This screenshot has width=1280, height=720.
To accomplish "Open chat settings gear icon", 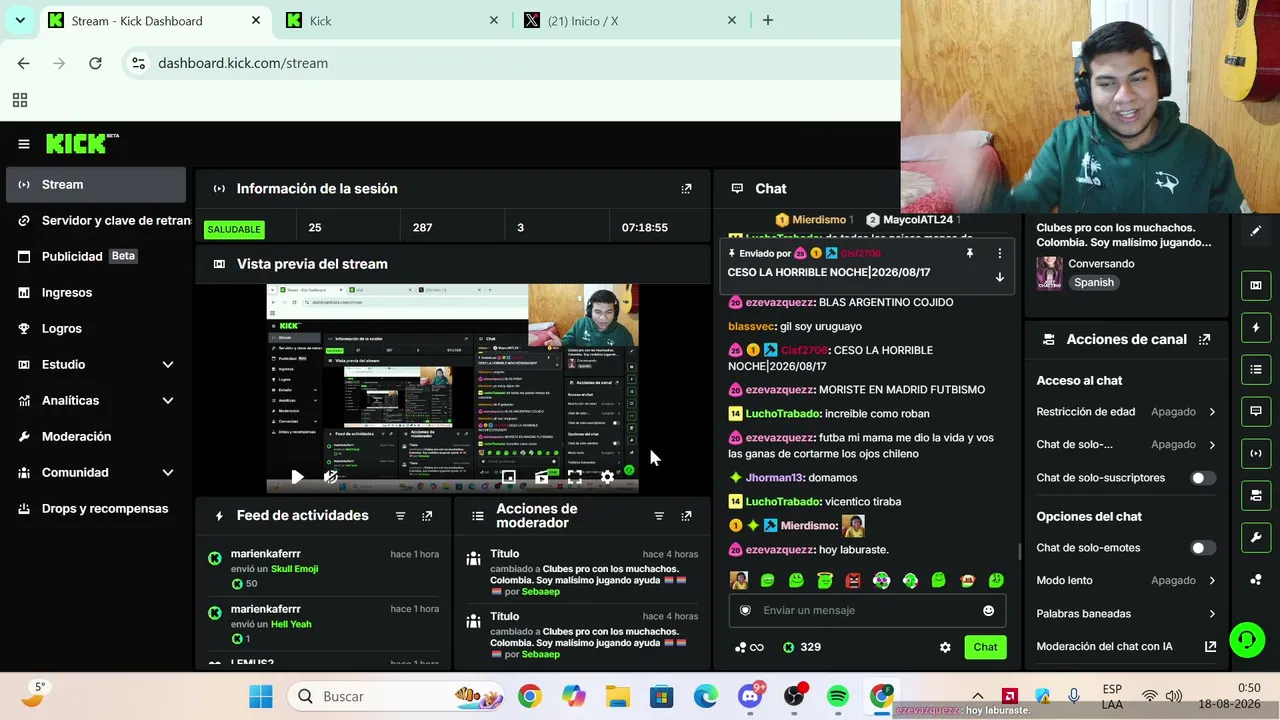I will click(945, 647).
